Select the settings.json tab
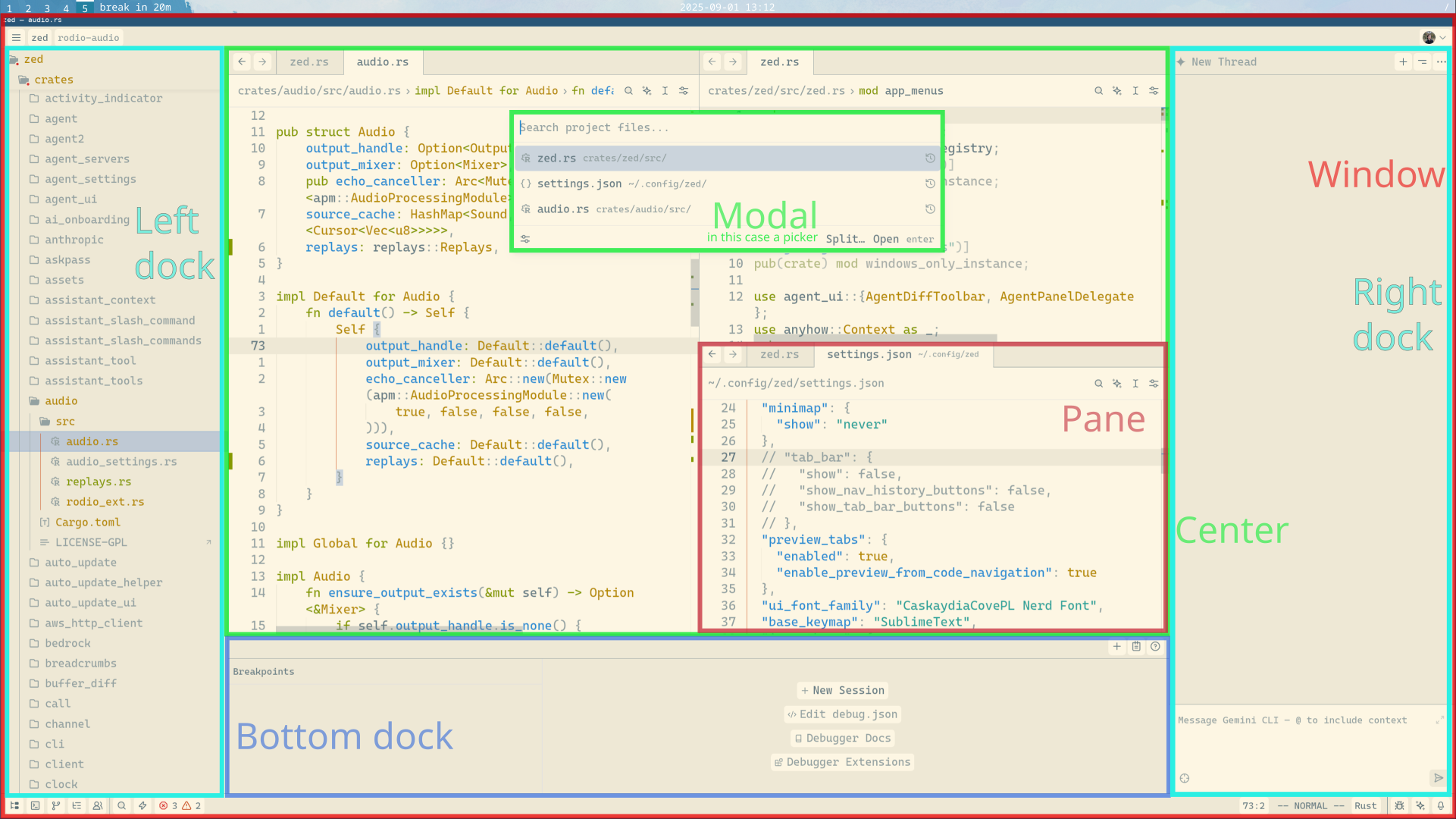Image resolution: width=1456 pixels, height=819 pixels. (x=903, y=355)
